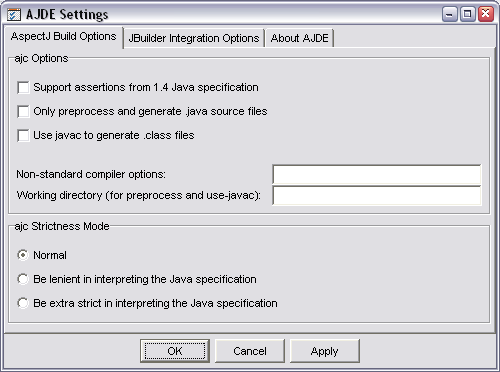
Task: Show the About AJDE tab
Action: [299, 38]
